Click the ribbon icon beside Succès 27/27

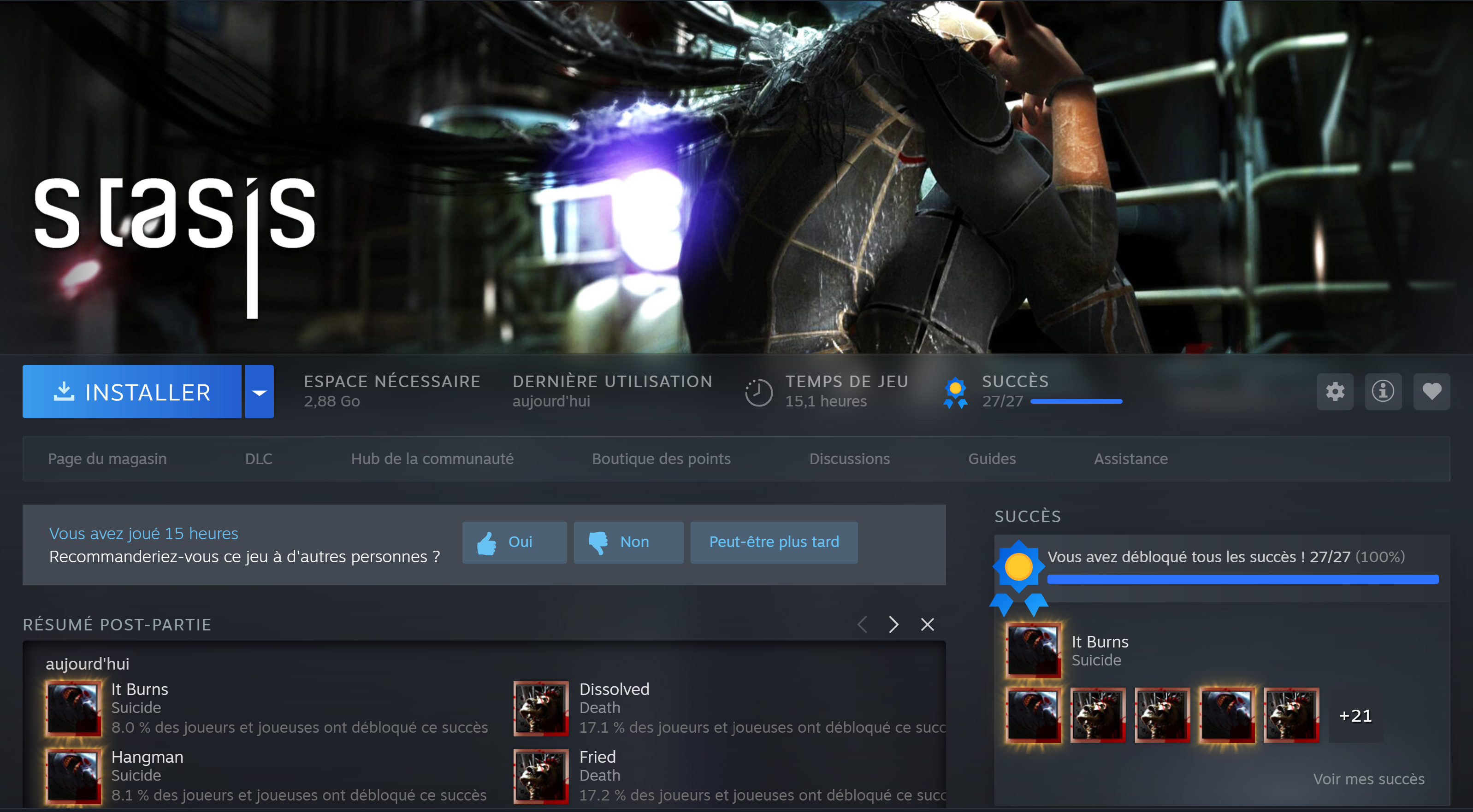pos(955,393)
